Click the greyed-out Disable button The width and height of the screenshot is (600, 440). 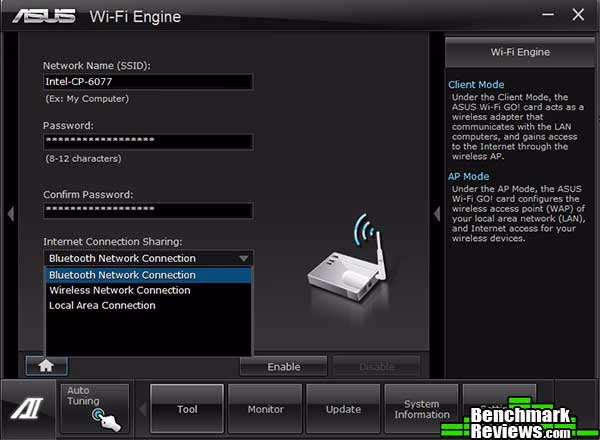[377, 367]
